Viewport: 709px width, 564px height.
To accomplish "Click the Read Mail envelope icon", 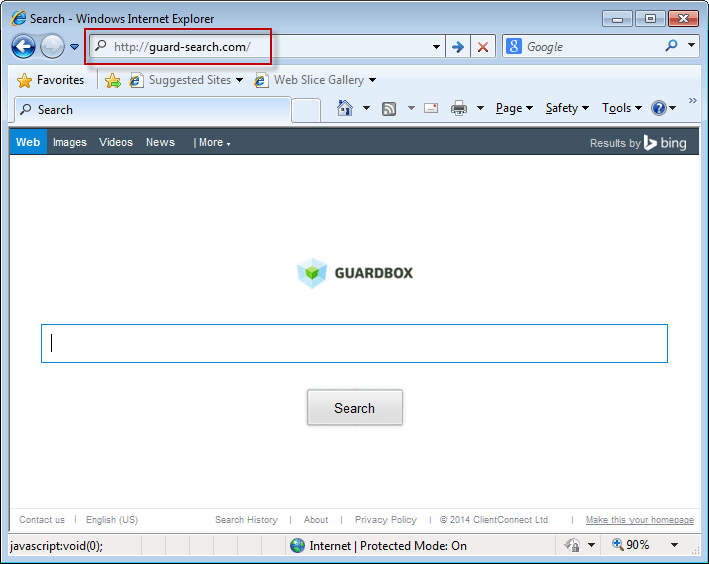I will (431, 108).
